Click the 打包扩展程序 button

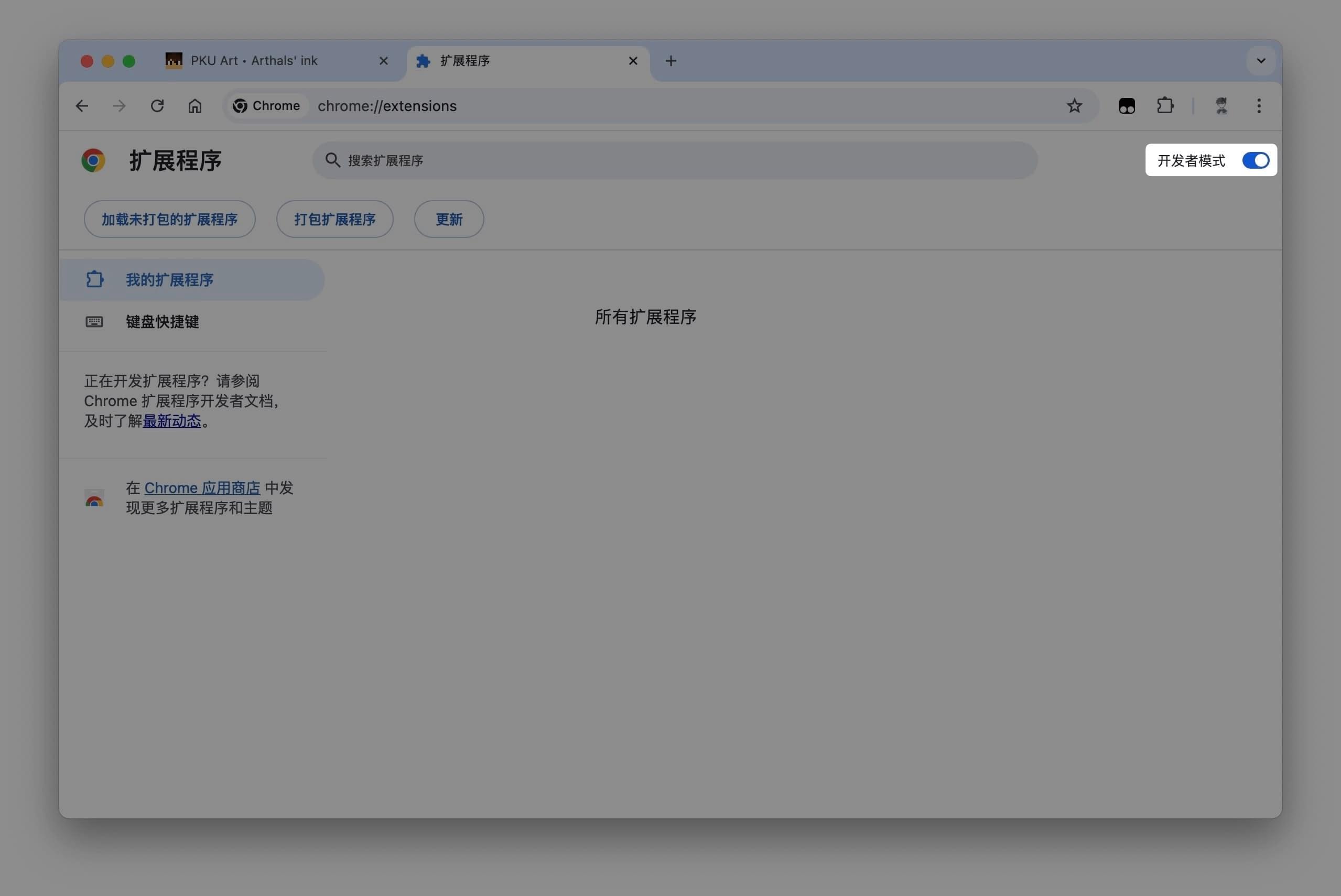pos(334,220)
